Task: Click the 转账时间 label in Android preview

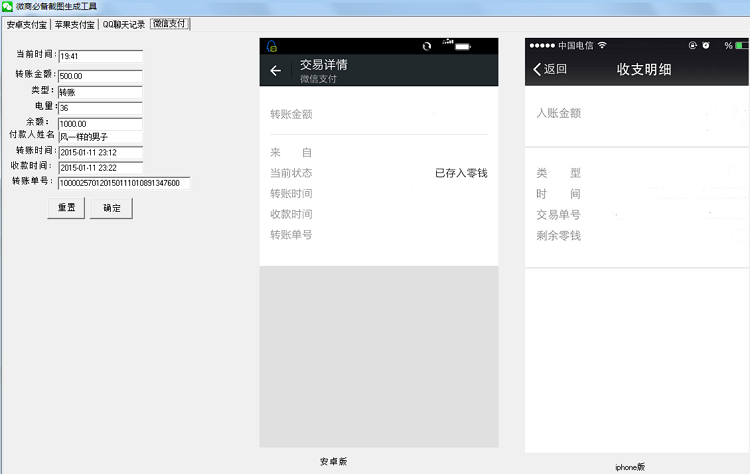Action: [291, 194]
